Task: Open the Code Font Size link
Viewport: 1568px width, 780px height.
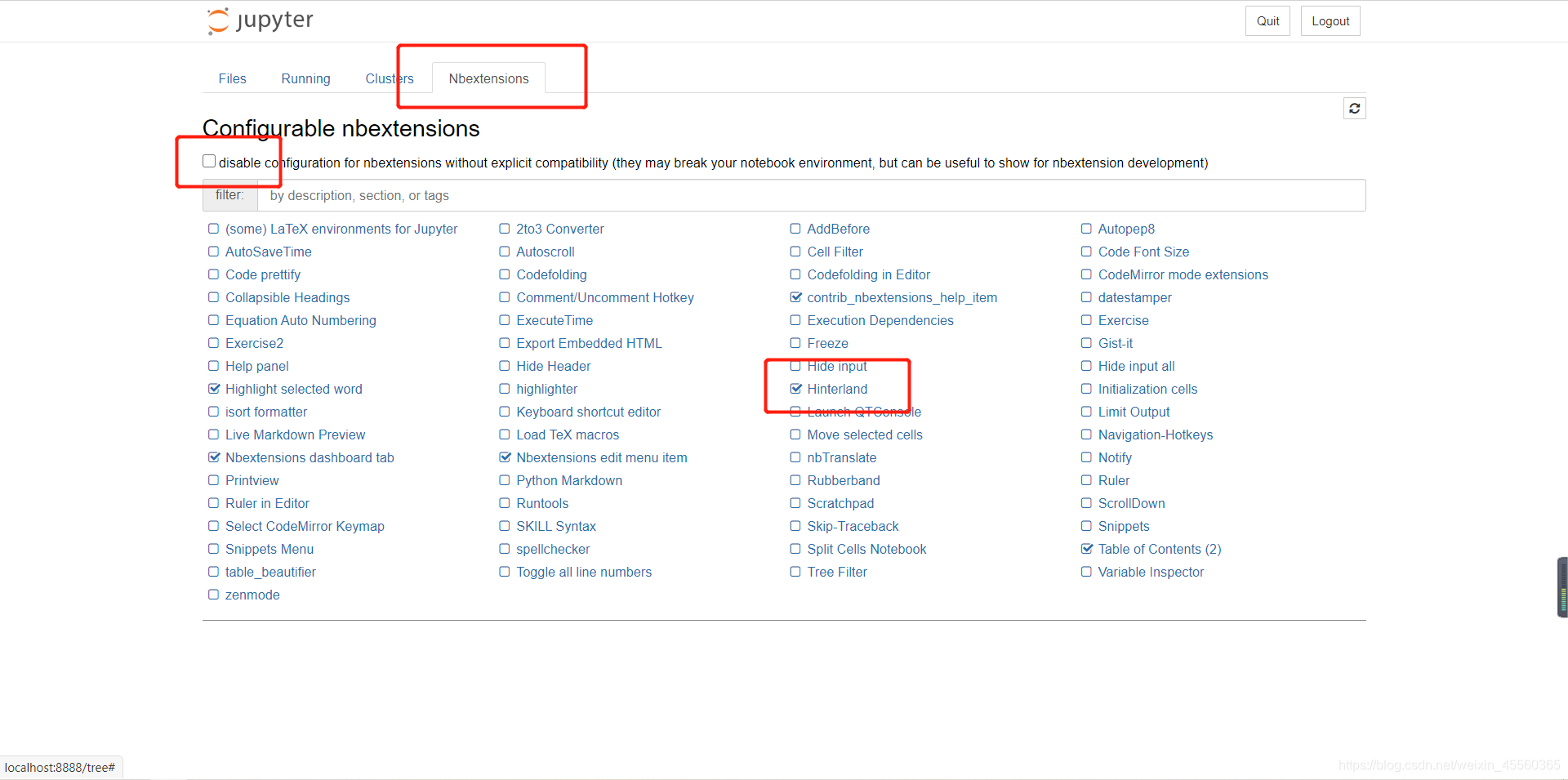Action: 1143,252
